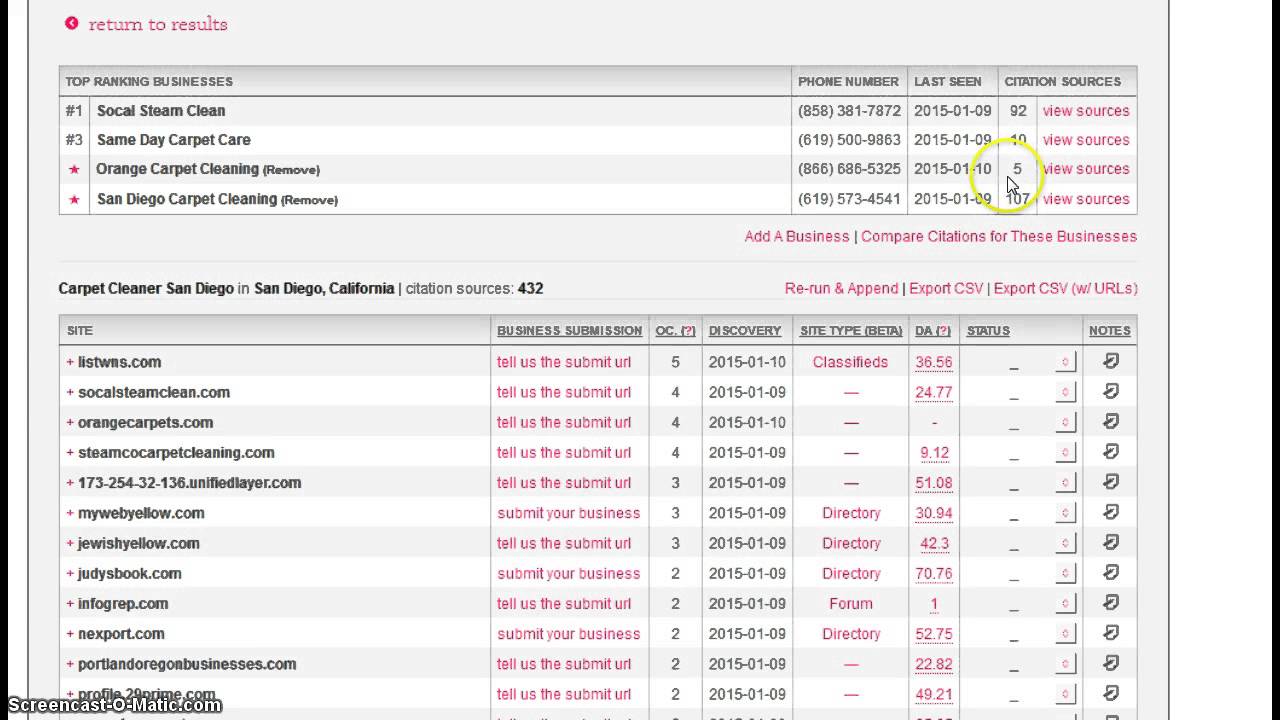Viewport: 1280px width, 720px height.
Task: Open status selector for socalsteamclean.com row
Action: 1065,392
